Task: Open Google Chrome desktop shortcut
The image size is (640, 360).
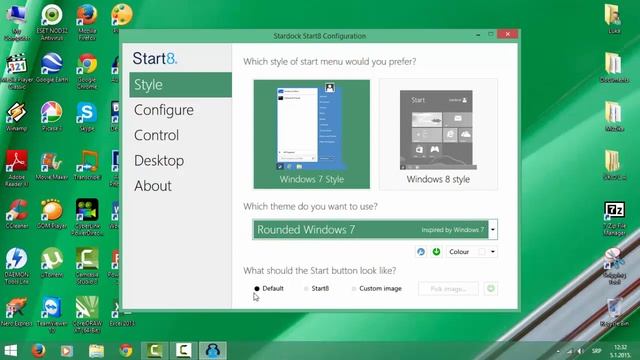Action: (x=87, y=71)
